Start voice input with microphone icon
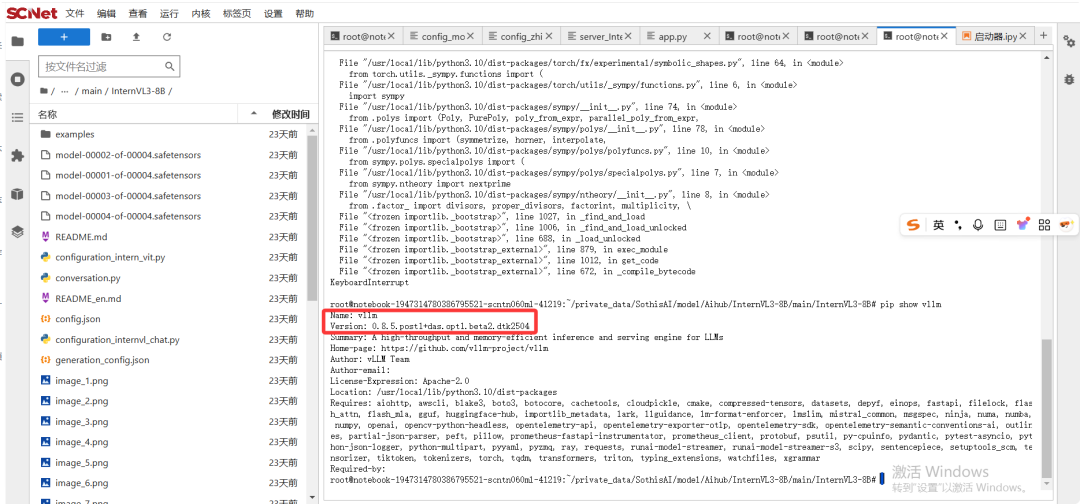The height and width of the screenshot is (504, 1080). [x=977, y=224]
